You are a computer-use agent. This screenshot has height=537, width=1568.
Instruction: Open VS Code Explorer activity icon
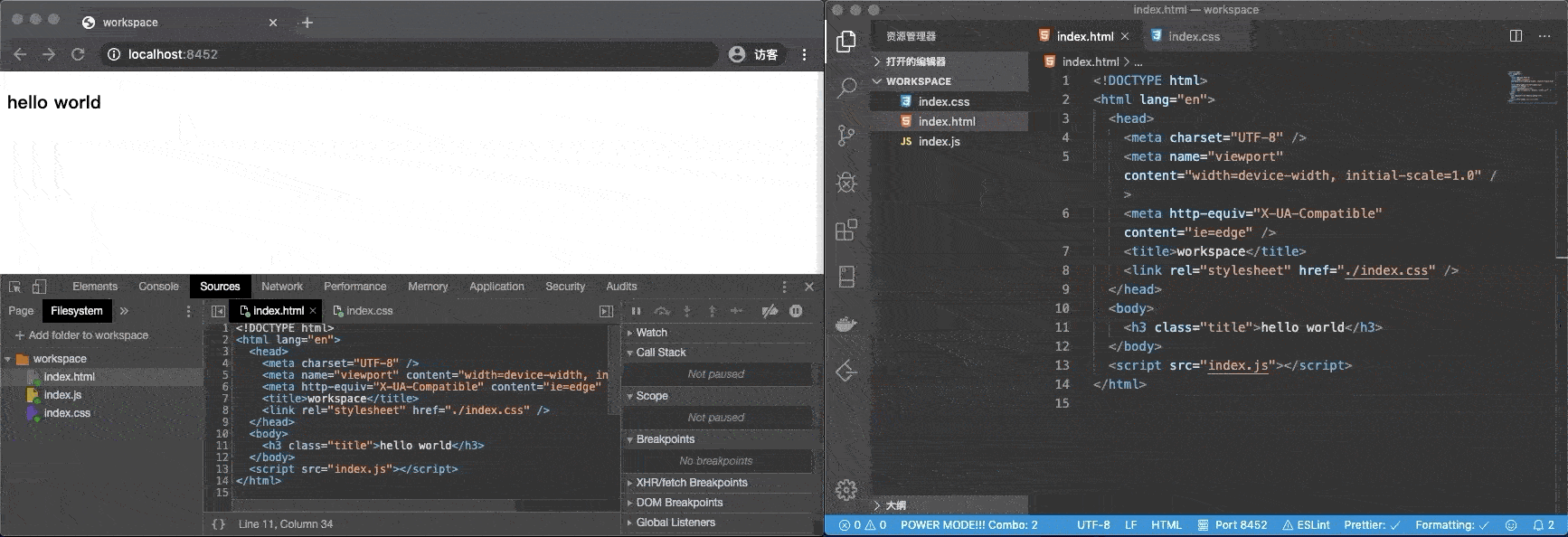(846, 41)
